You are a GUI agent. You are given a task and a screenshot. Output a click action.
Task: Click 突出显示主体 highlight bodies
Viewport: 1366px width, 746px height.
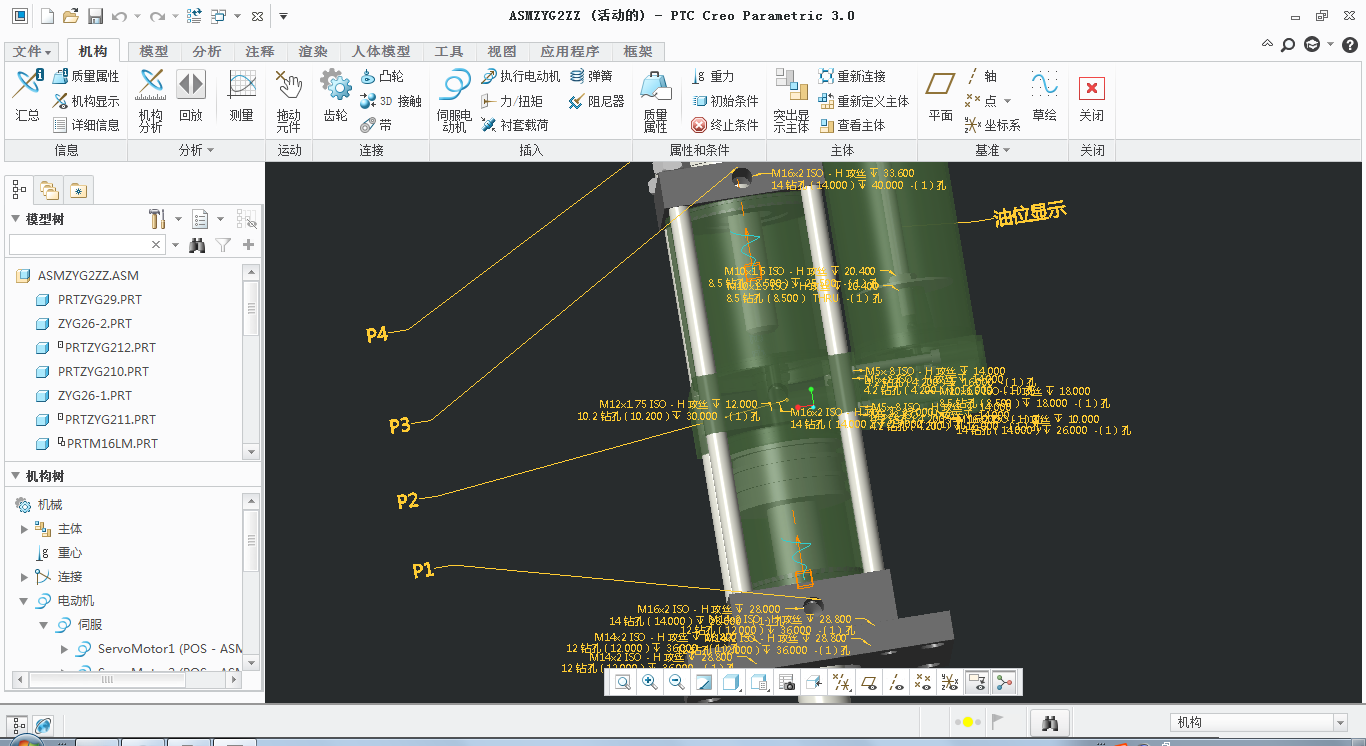point(791,100)
